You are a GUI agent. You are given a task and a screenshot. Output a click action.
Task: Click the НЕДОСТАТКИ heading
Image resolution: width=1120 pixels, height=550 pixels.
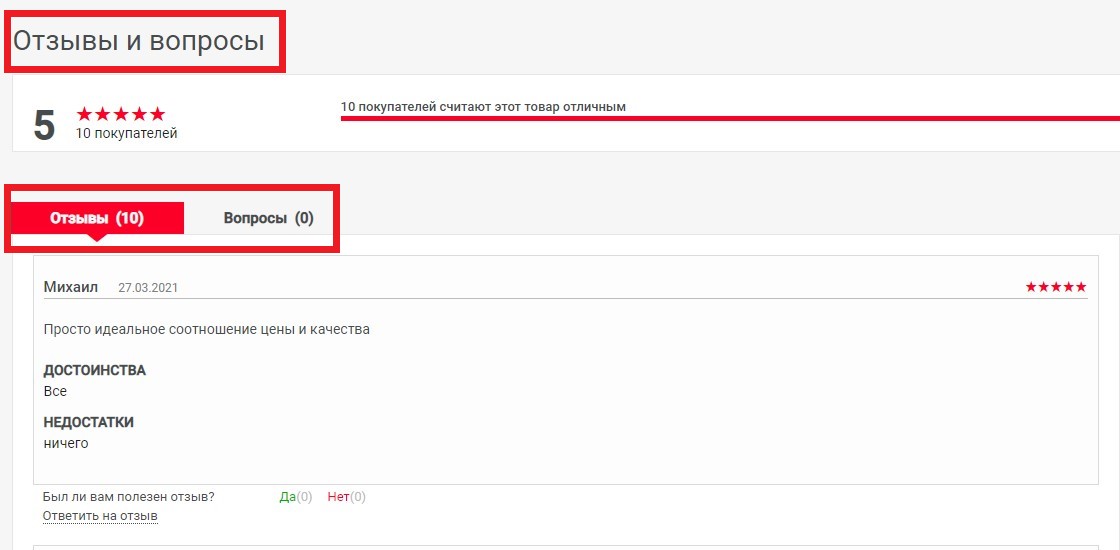89,422
